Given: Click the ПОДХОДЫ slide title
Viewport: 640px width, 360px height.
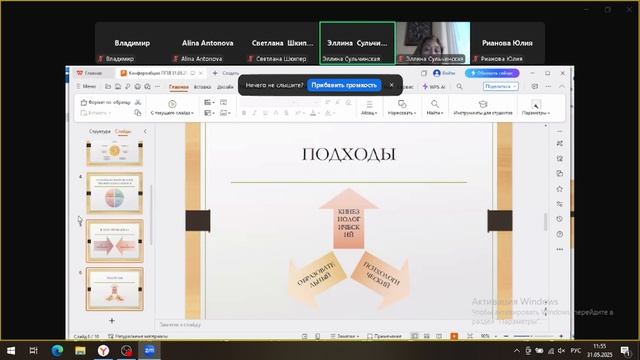Looking at the screenshot, I should pos(349,155).
